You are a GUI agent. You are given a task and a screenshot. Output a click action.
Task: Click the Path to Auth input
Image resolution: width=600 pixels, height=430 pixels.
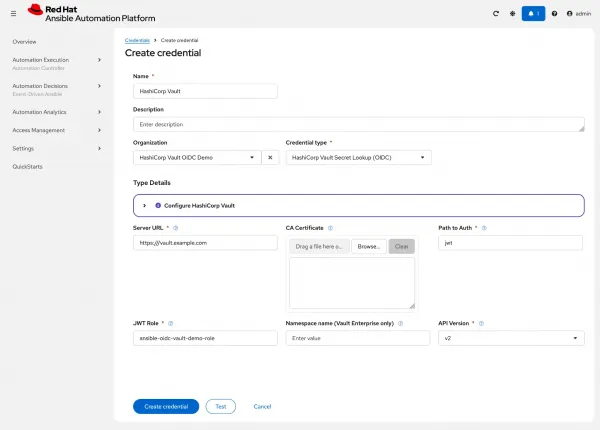click(x=510, y=243)
